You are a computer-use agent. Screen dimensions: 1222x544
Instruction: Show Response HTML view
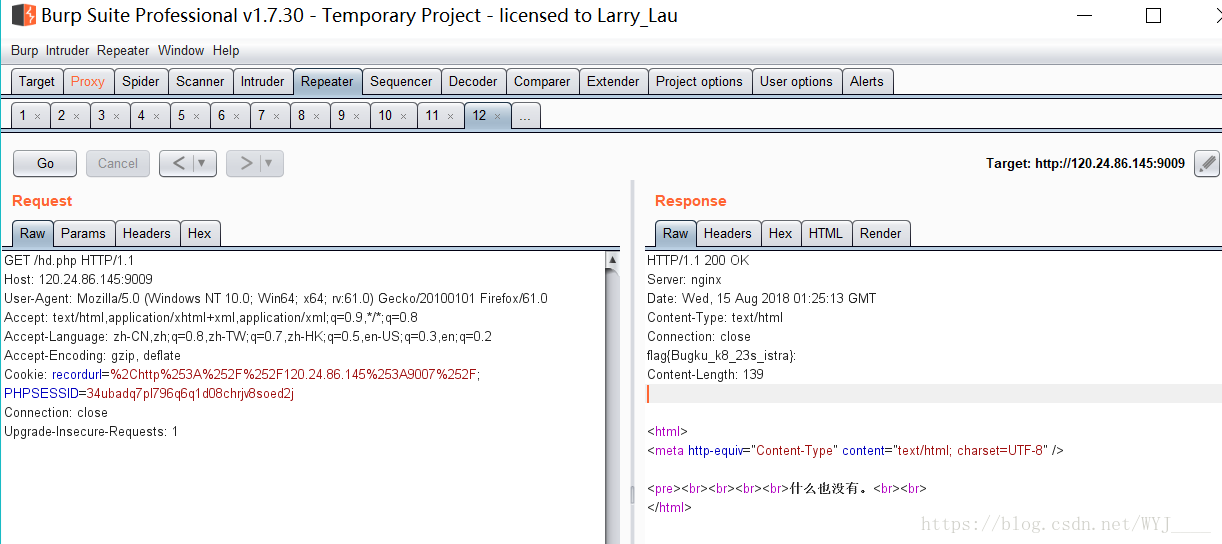826,233
